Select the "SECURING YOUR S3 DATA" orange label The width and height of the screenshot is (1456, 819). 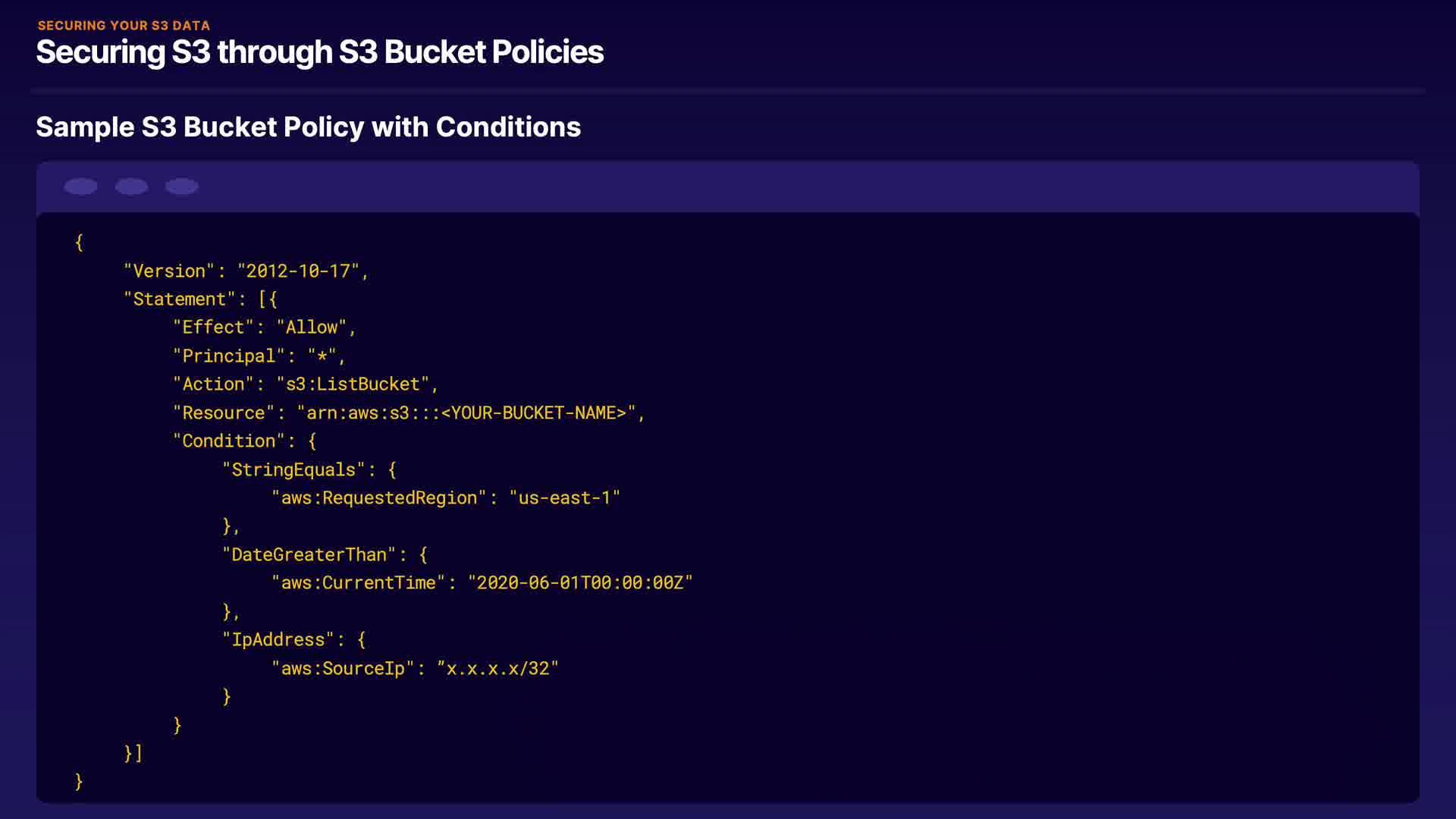point(124,26)
